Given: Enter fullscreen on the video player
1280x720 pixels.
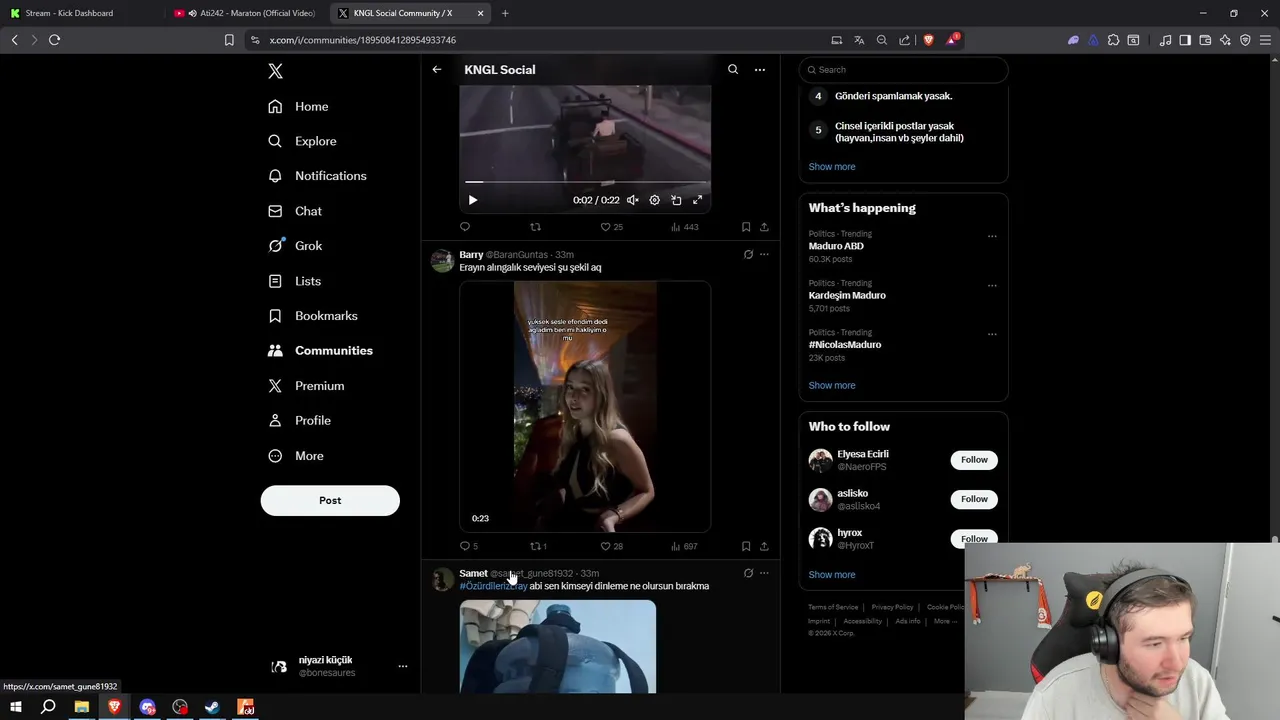Looking at the screenshot, I should (698, 200).
